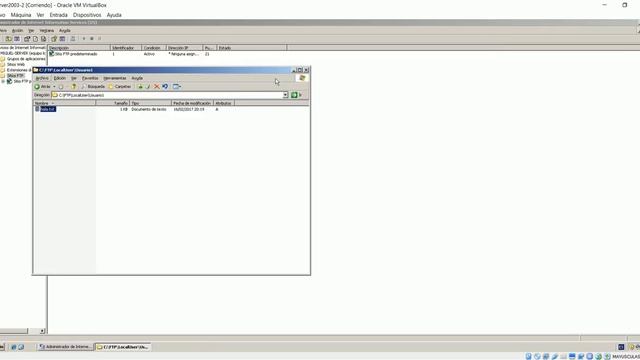Click the red X delete icon
Viewport: 640px width, 360px height.
[x=157, y=87]
